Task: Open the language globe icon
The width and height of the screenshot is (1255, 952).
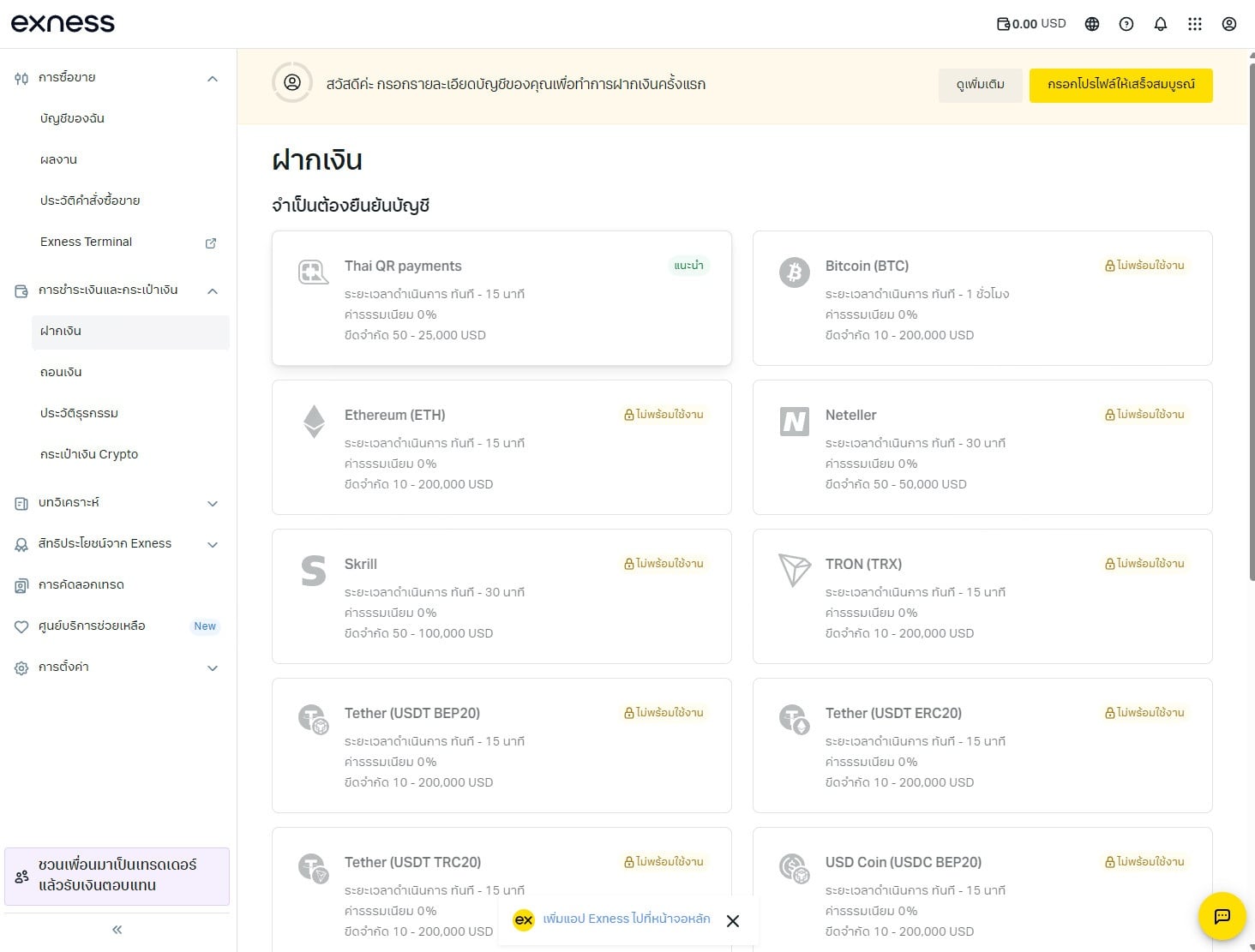Action: pos(1092,24)
